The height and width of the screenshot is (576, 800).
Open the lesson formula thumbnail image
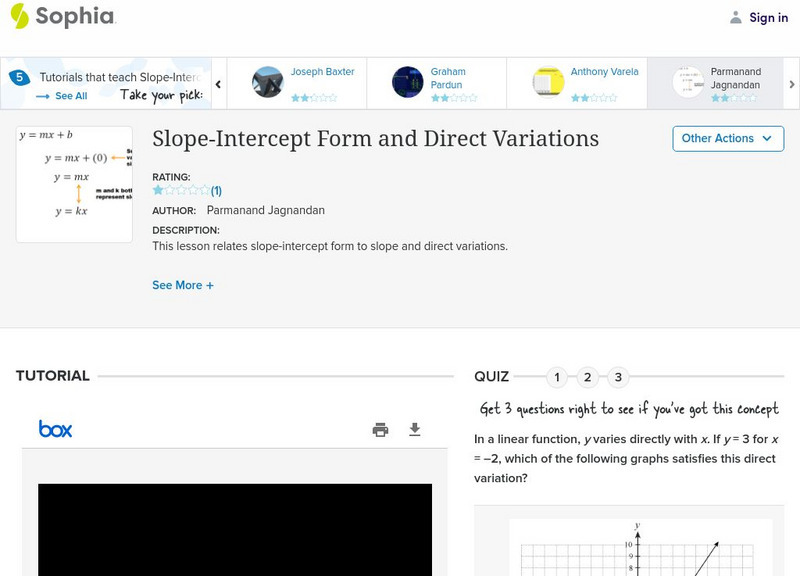pyautogui.click(x=74, y=184)
